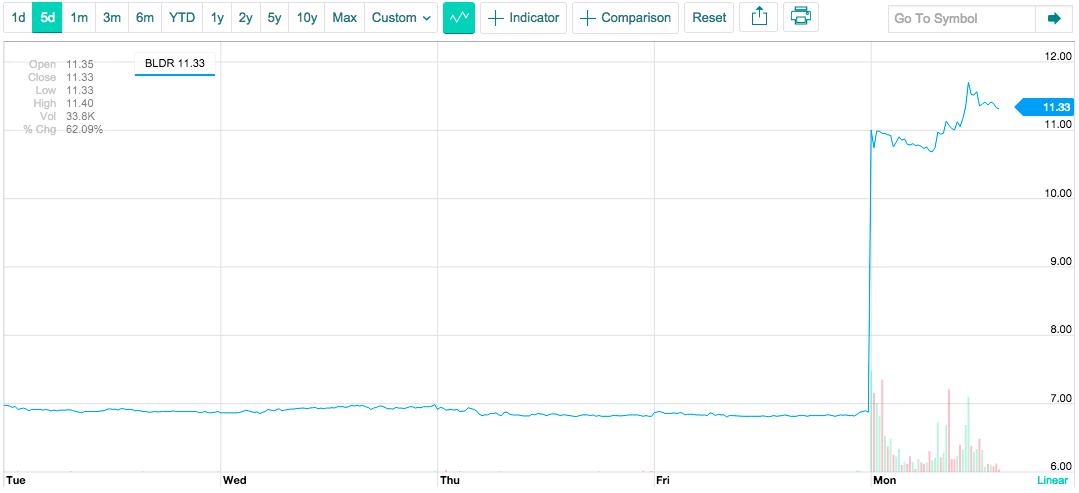Switch to the YTD range
Screen dimensions: 1079x493
point(182,18)
